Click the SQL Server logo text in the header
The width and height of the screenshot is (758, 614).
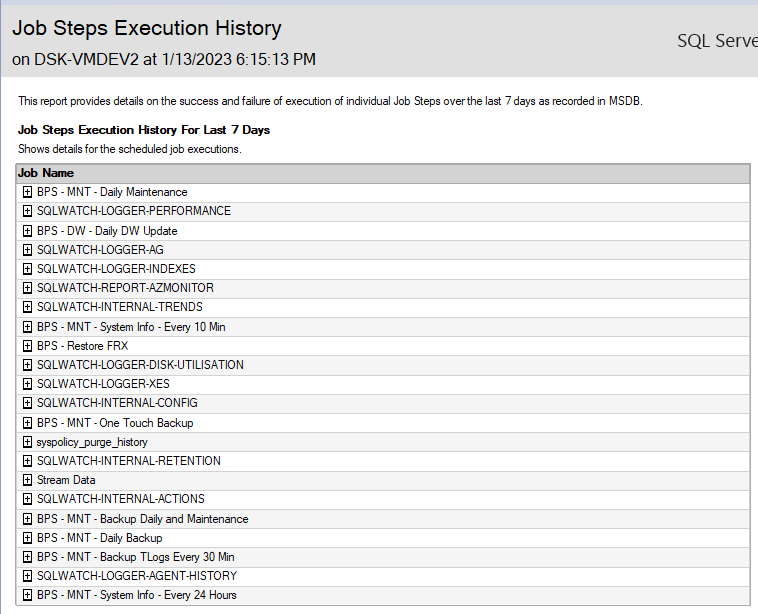point(717,41)
